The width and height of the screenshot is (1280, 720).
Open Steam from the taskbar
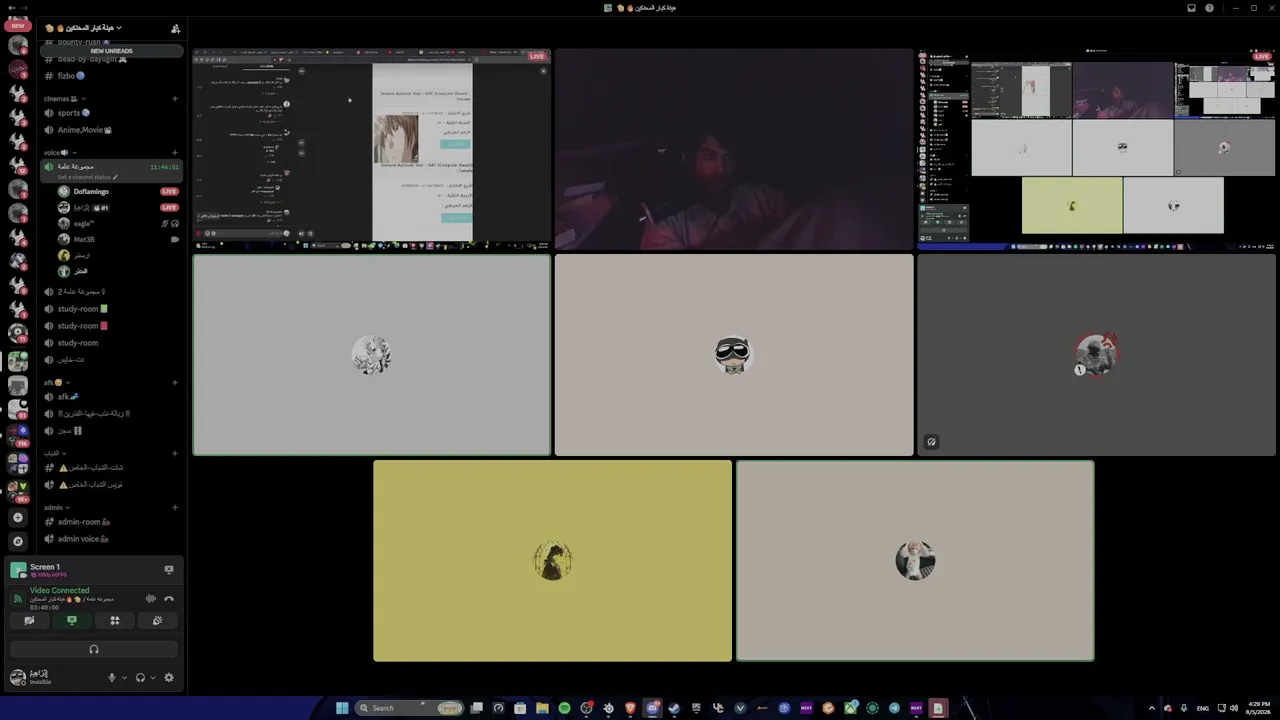tap(674, 708)
